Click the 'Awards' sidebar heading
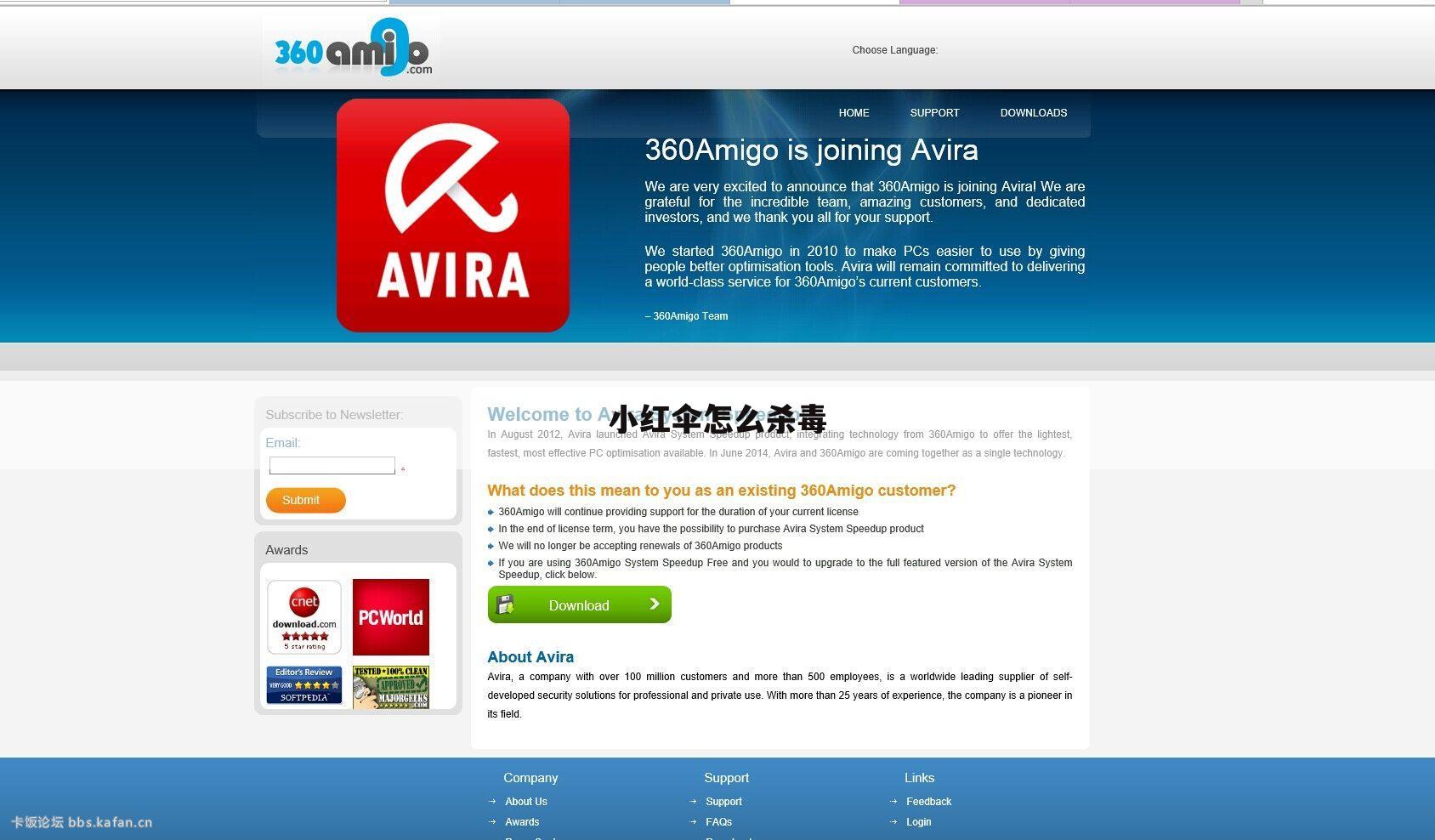 pos(286,550)
